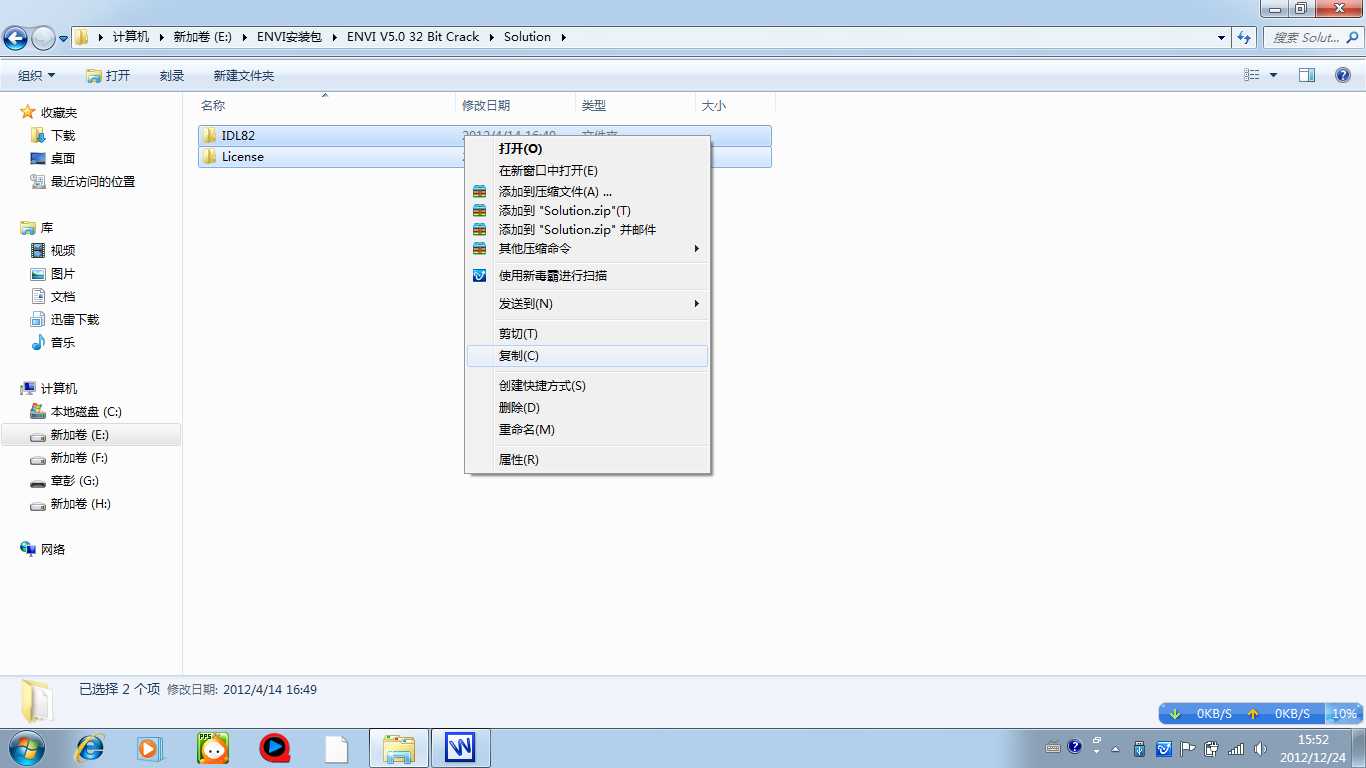Choose 剪切(T) in the context menu

(588, 334)
